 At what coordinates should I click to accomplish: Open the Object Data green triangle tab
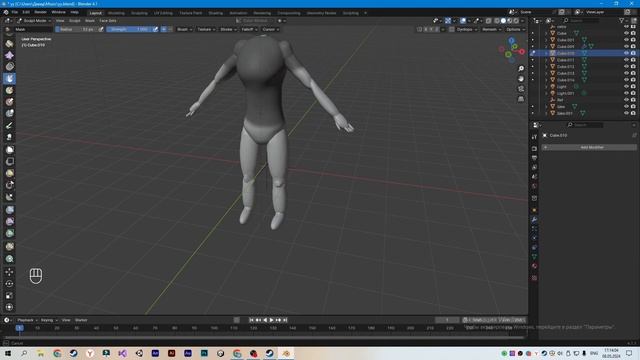coord(534,257)
